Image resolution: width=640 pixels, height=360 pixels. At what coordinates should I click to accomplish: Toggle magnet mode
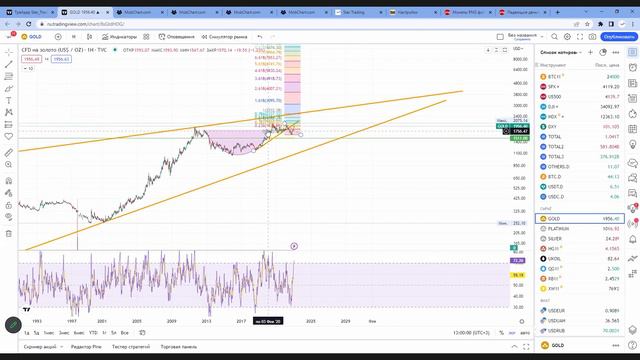point(9,181)
